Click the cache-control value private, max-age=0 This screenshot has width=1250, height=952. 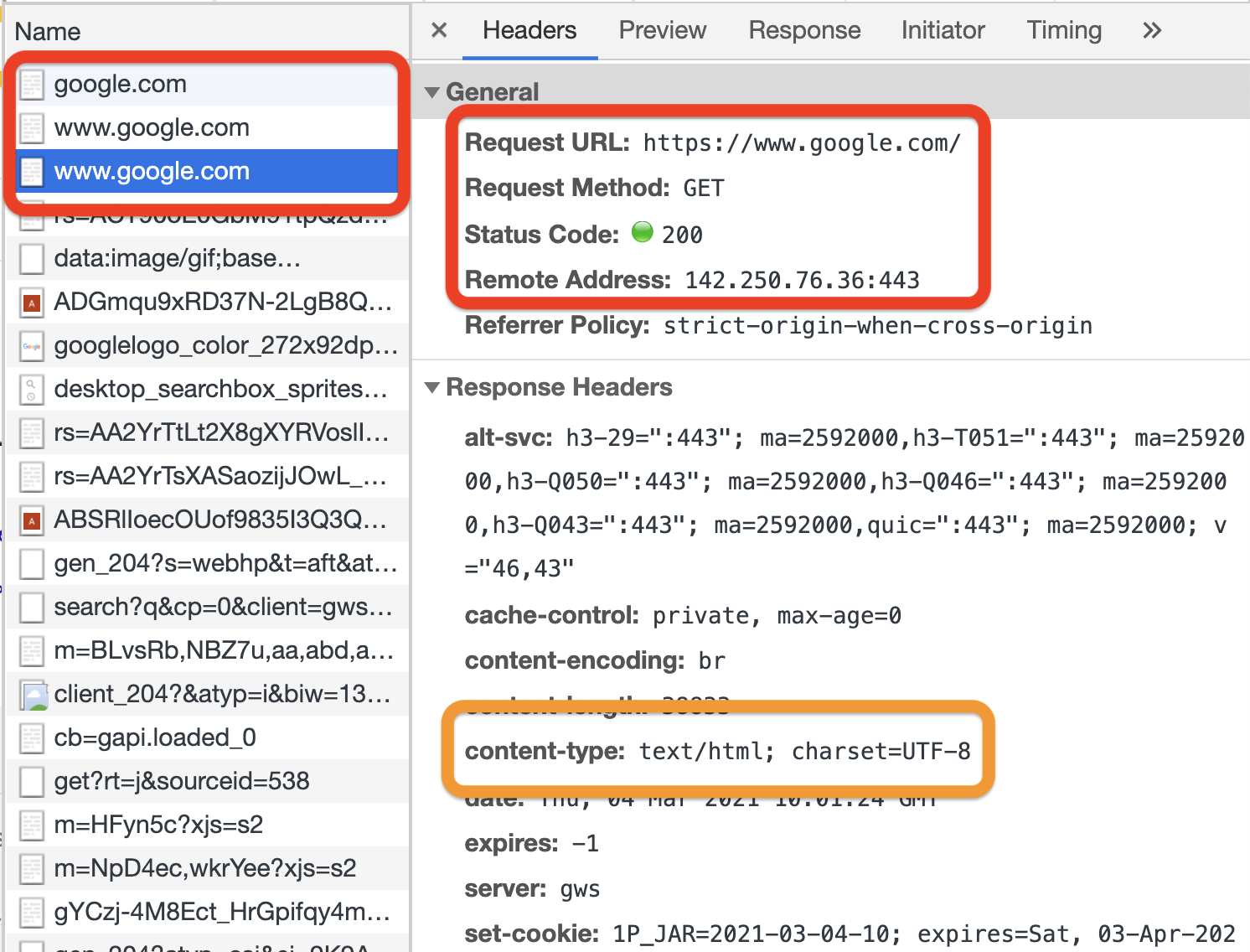click(777, 616)
